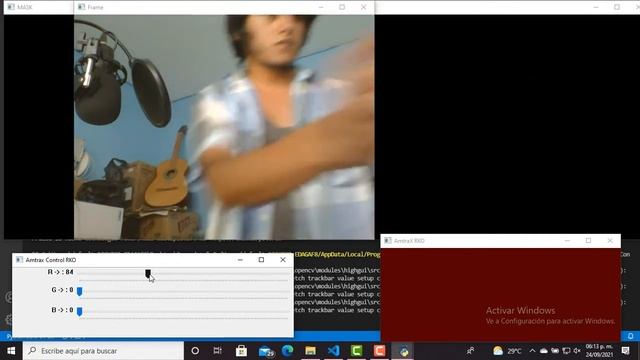This screenshot has width=640, height=360.
Task: Open the clock showing 24/09/2021
Action: 599,351
